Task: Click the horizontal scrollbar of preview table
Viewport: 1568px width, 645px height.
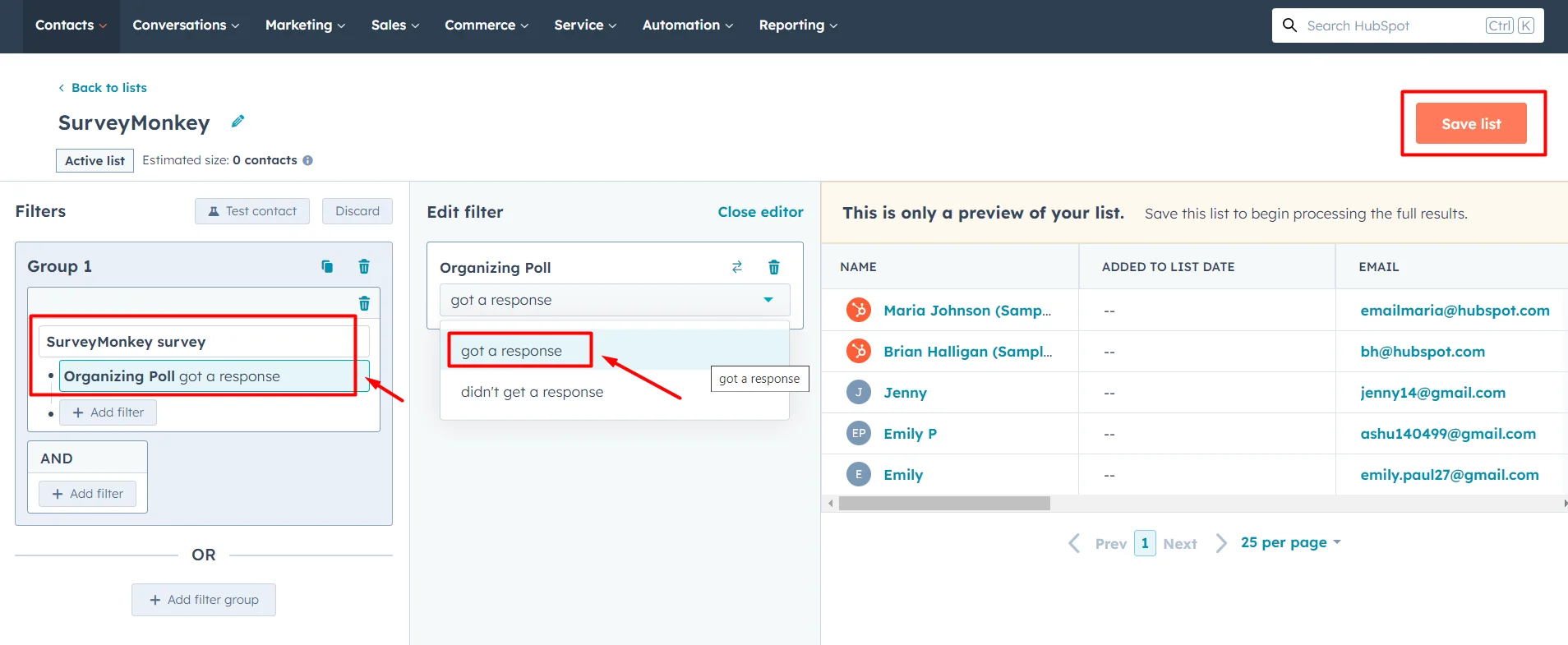Action: click(x=944, y=503)
